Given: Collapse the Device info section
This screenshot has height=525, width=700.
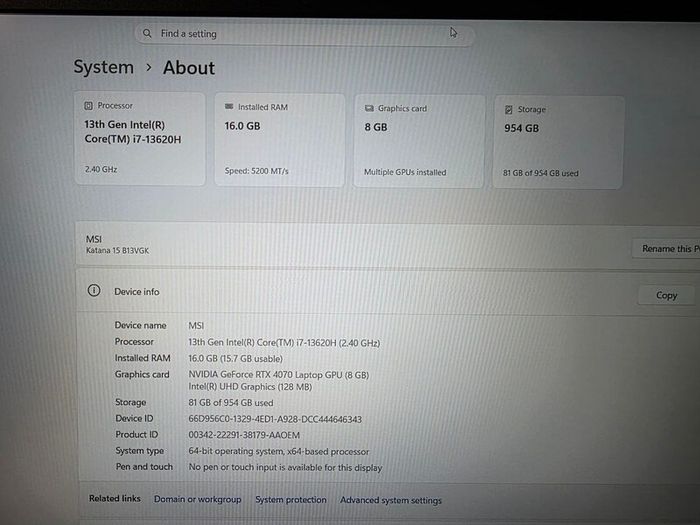Looking at the screenshot, I should point(388,292).
